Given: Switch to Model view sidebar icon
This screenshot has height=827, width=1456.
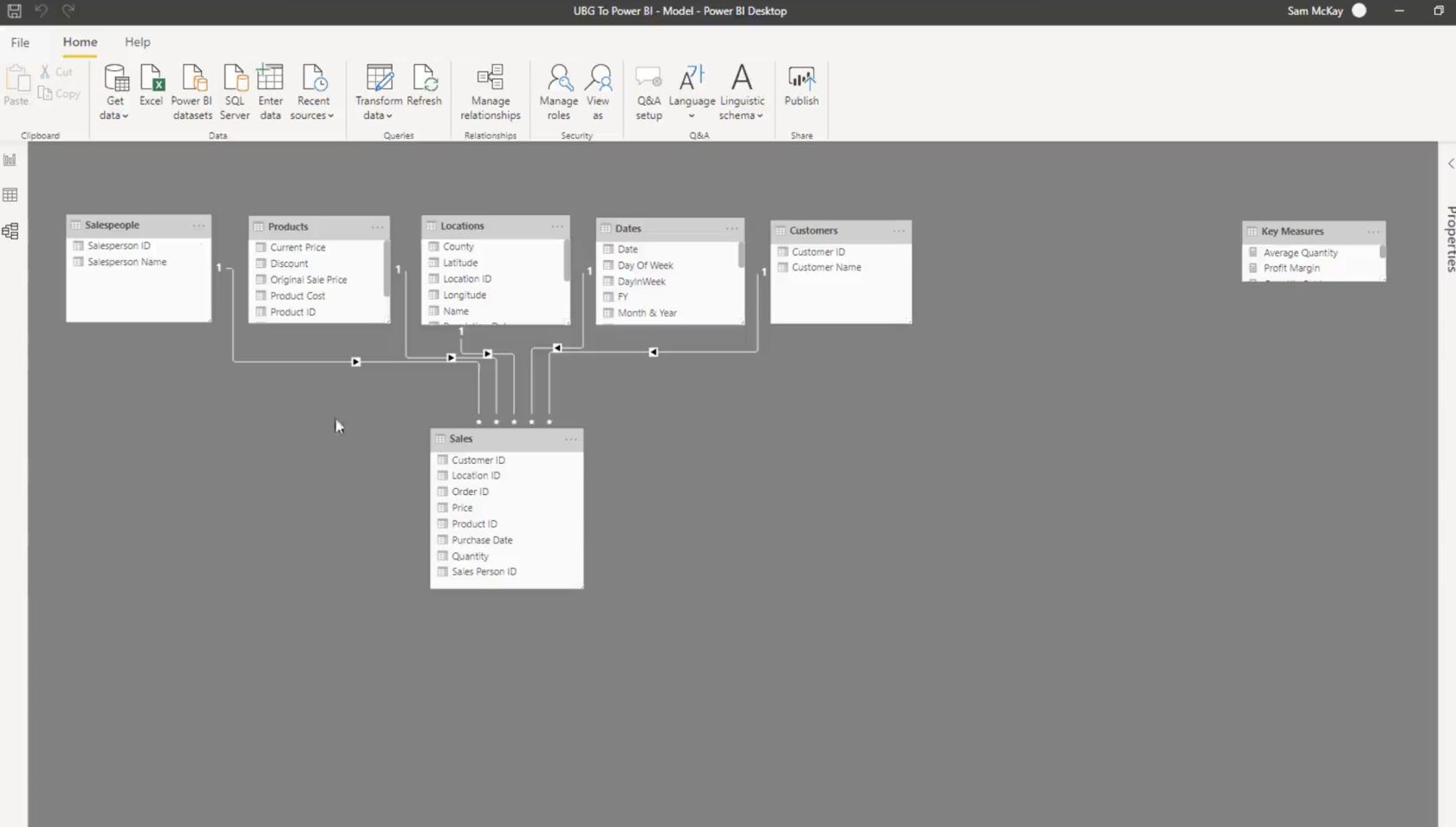Looking at the screenshot, I should click(x=10, y=231).
